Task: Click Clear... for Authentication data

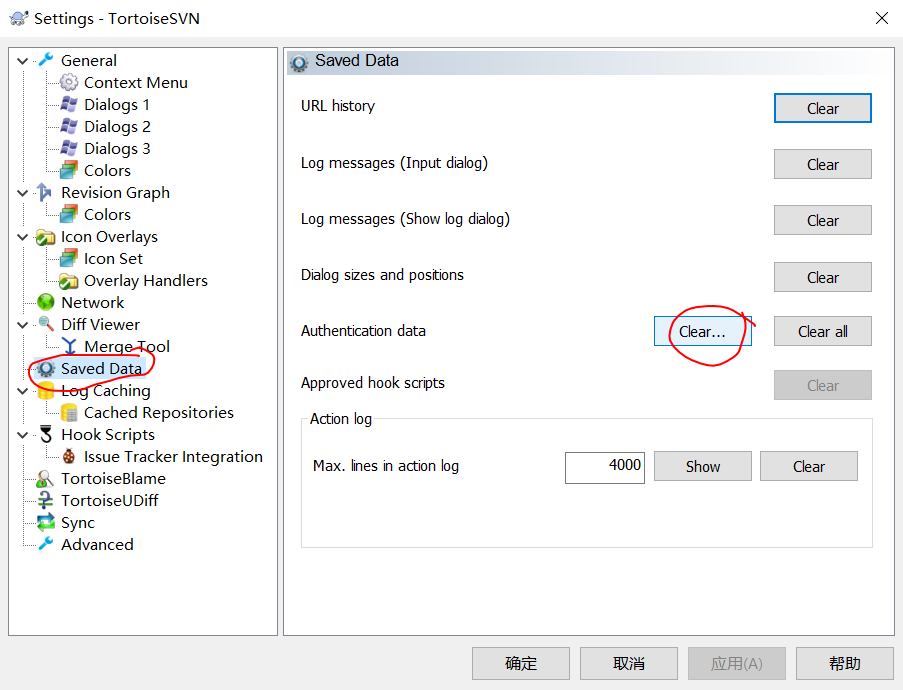Action: pyautogui.click(x=703, y=331)
